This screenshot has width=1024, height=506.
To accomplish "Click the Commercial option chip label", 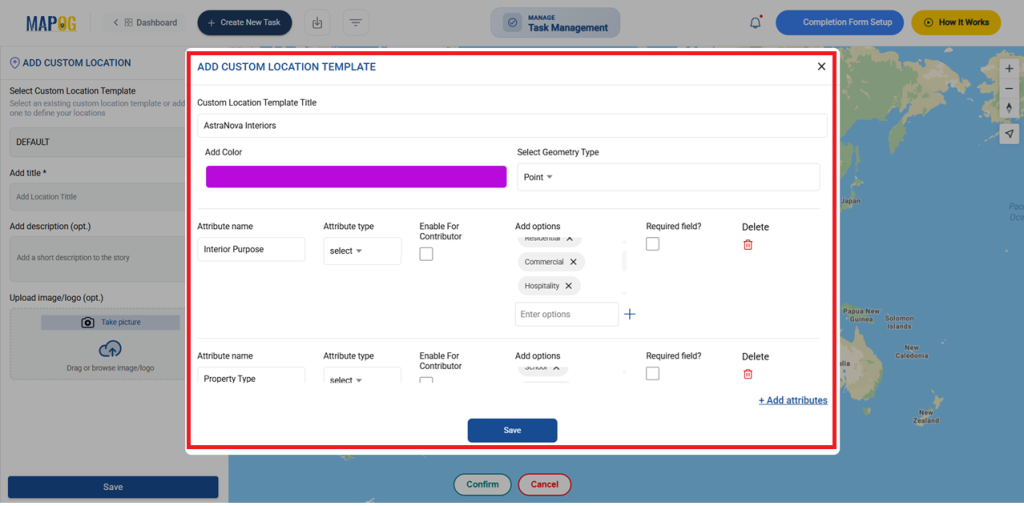I will pos(544,262).
